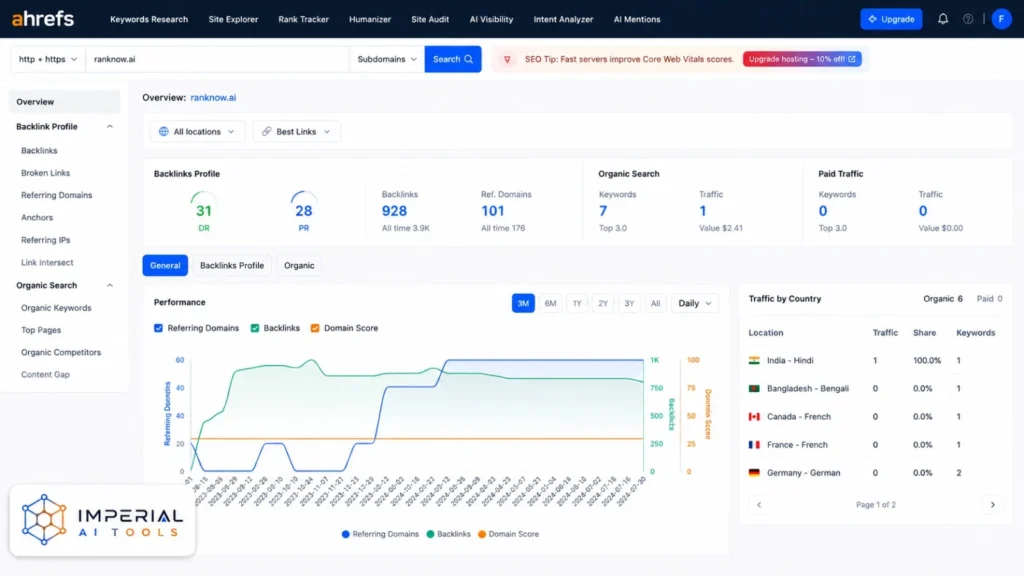The image size is (1024, 576).
Task: Open Top Pages in the sidebar
Action: (40, 330)
